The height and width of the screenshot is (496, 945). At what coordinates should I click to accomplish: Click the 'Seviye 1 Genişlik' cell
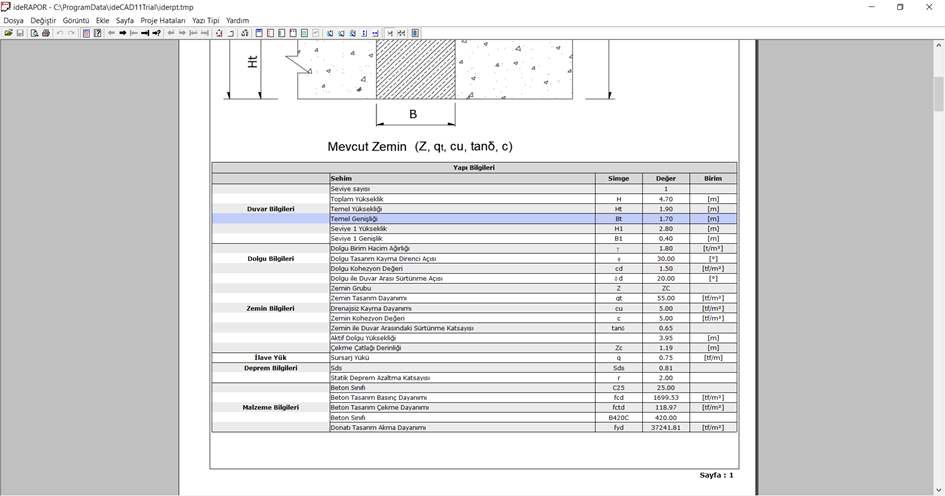462,239
